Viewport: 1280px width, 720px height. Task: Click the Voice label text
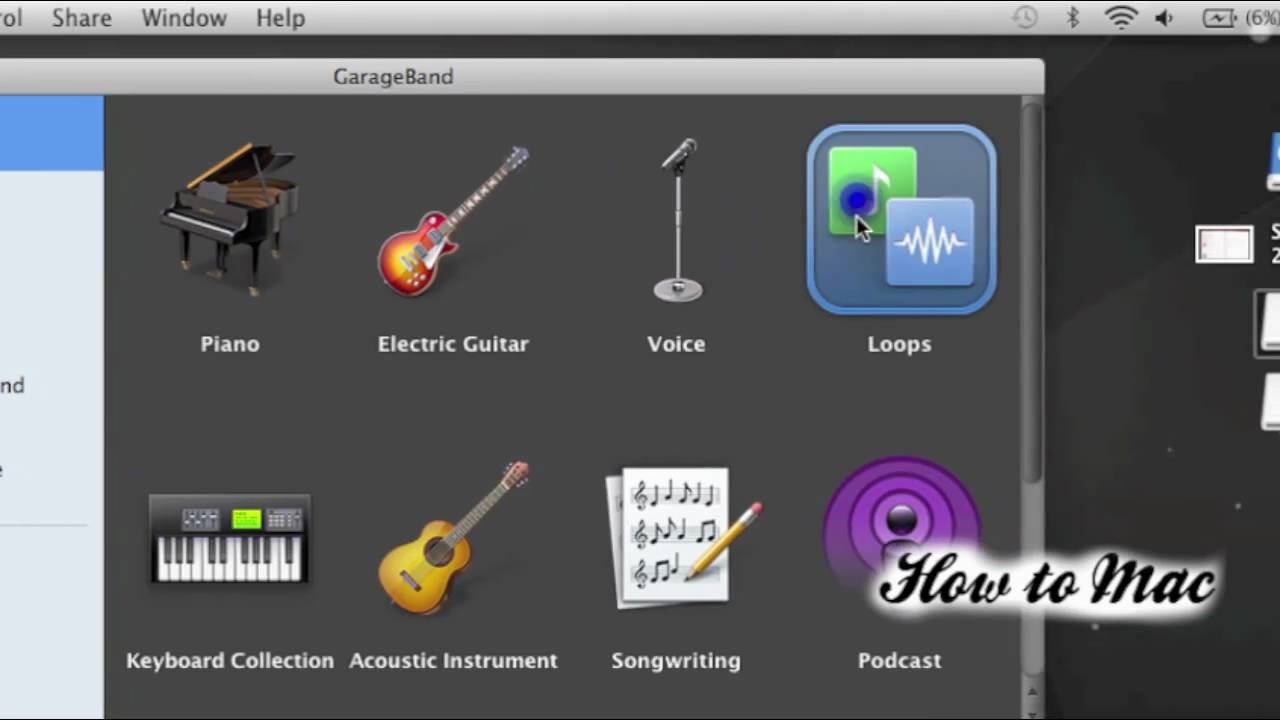point(676,344)
